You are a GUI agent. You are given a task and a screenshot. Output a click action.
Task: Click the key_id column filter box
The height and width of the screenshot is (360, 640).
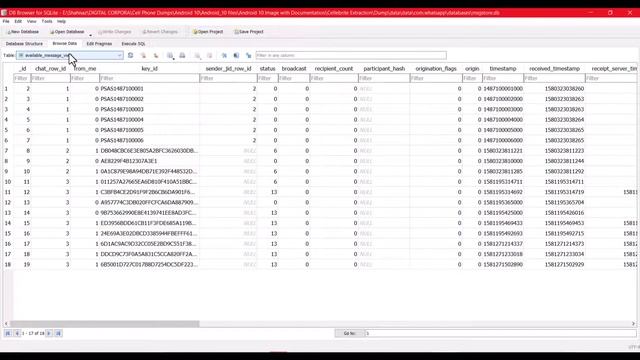point(149,78)
